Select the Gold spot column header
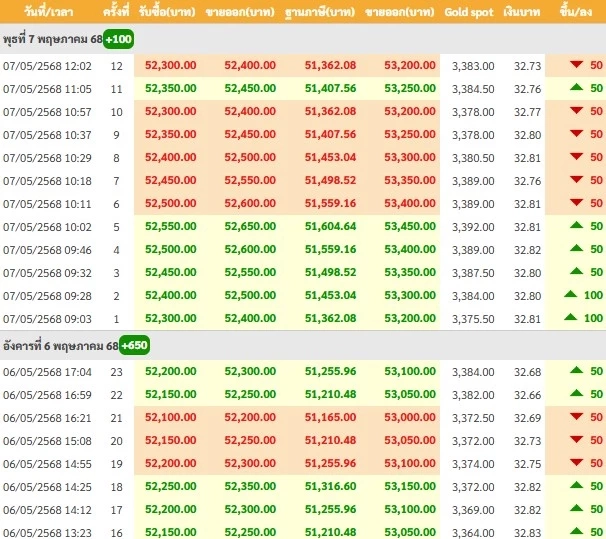This screenshot has width=606, height=539. tap(469, 12)
